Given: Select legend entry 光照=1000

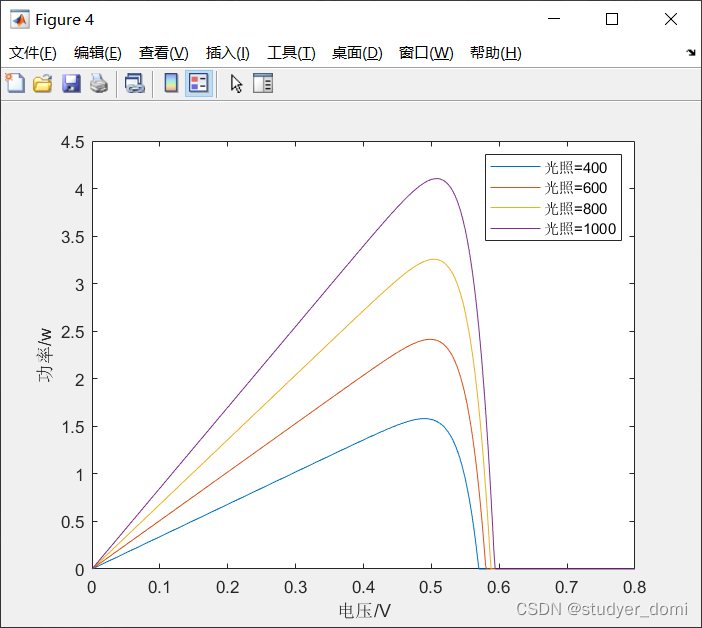Looking at the screenshot, I should [x=580, y=229].
